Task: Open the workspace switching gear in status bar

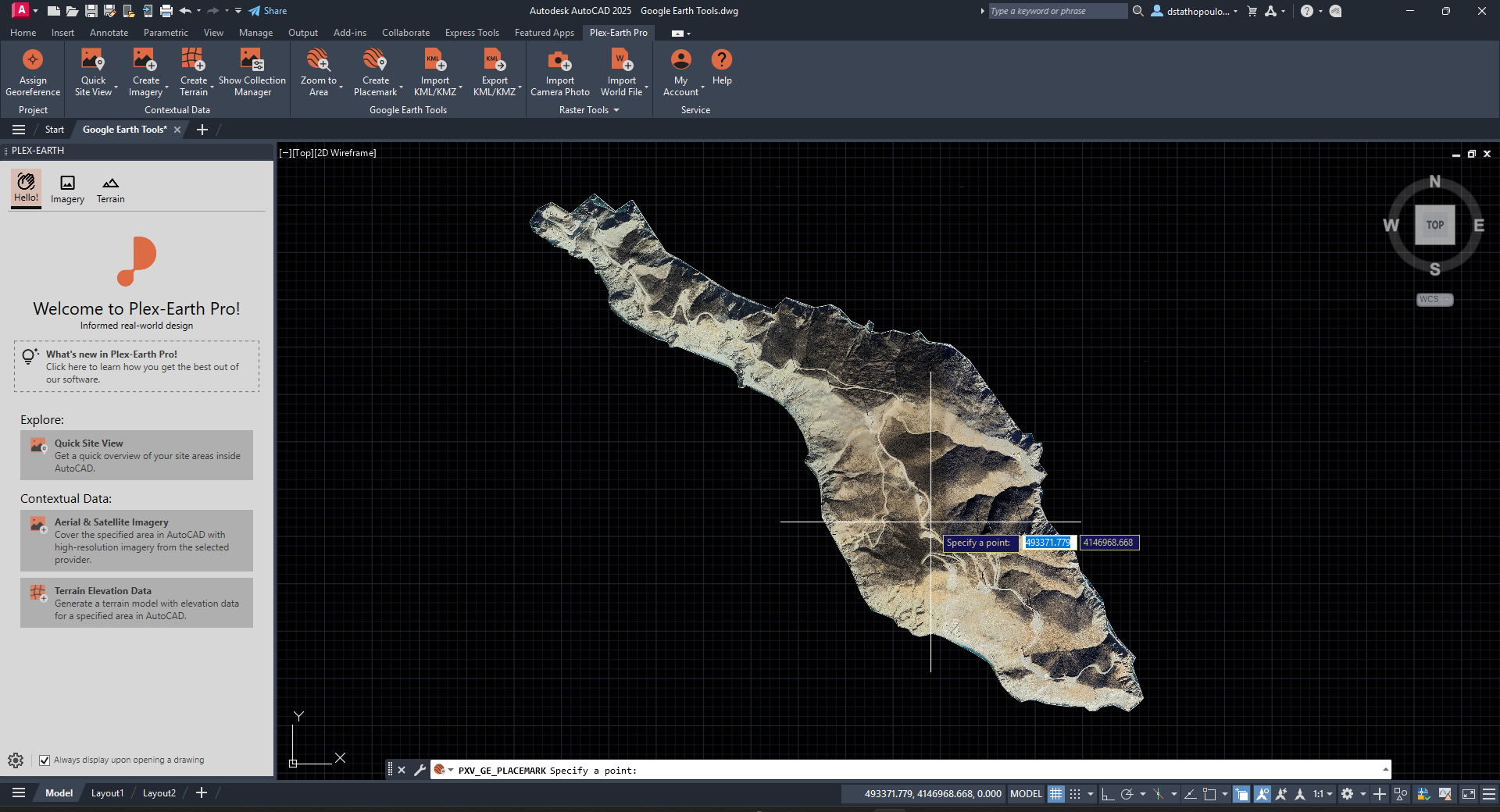Action: pyautogui.click(x=1348, y=794)
